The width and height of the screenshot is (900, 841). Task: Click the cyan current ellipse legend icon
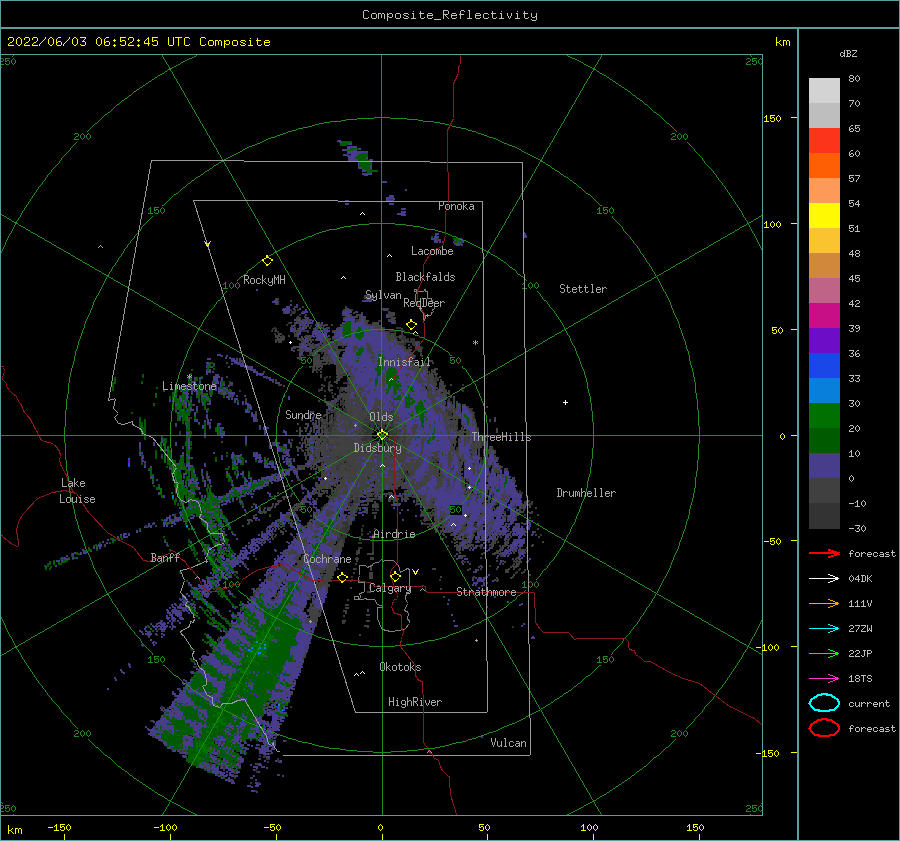824,703
